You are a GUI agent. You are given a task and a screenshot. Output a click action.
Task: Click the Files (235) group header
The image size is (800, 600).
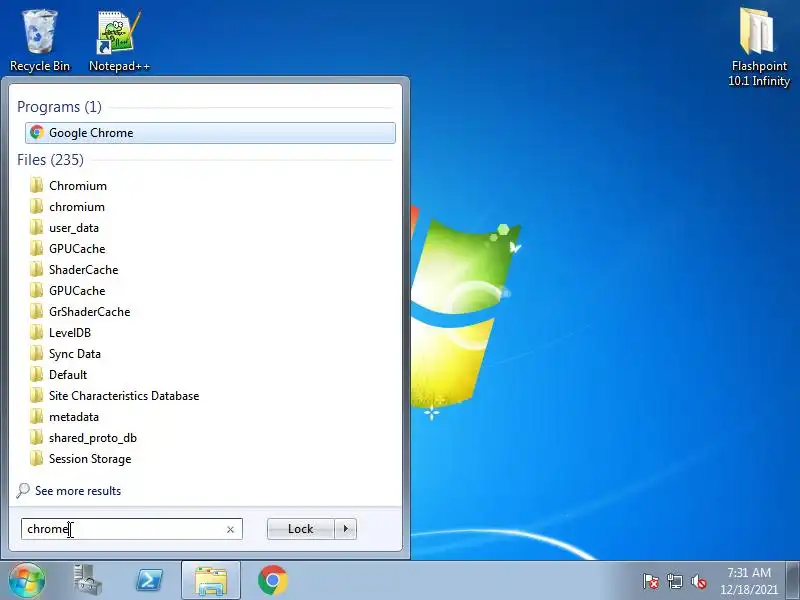point(50,160)
